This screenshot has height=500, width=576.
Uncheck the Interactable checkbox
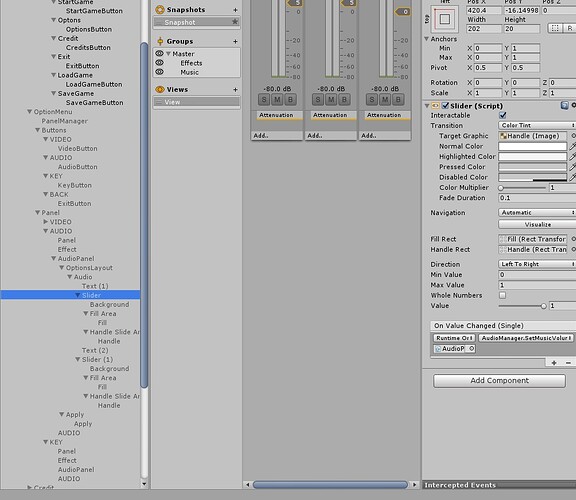pyautogui.click(x=503, y=115)
